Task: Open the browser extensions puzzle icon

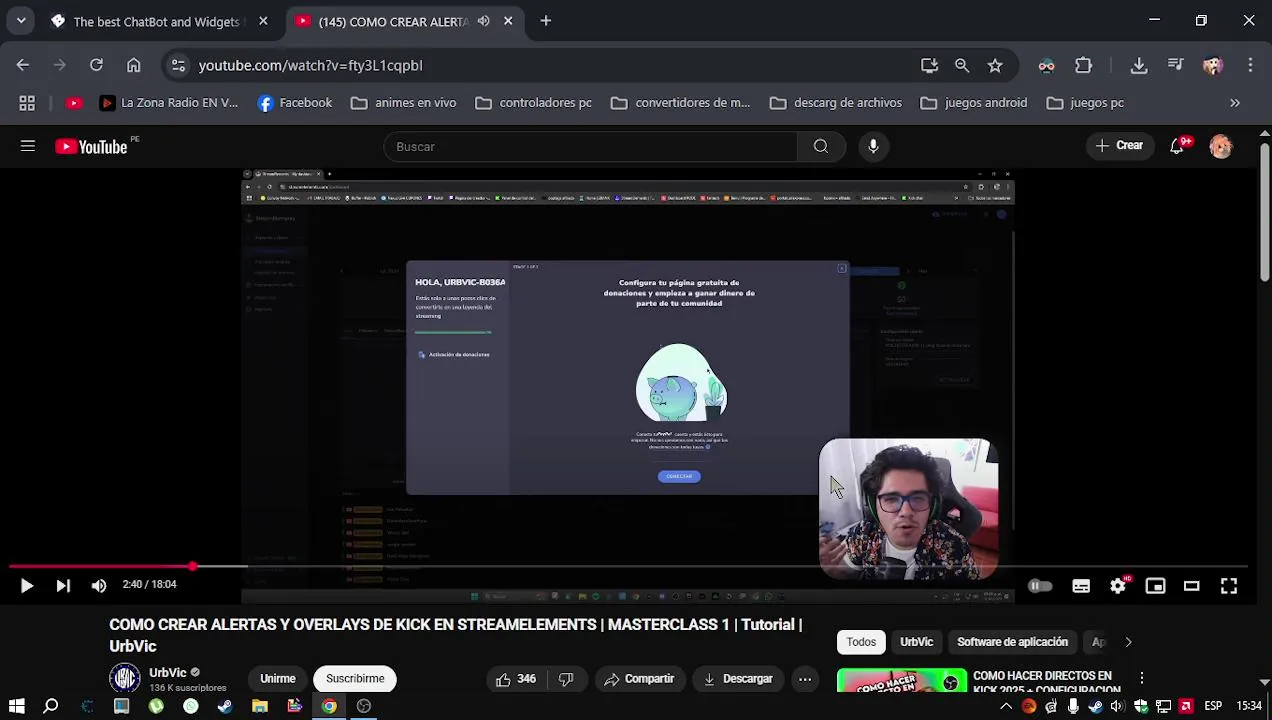Action: point(1084,65)
